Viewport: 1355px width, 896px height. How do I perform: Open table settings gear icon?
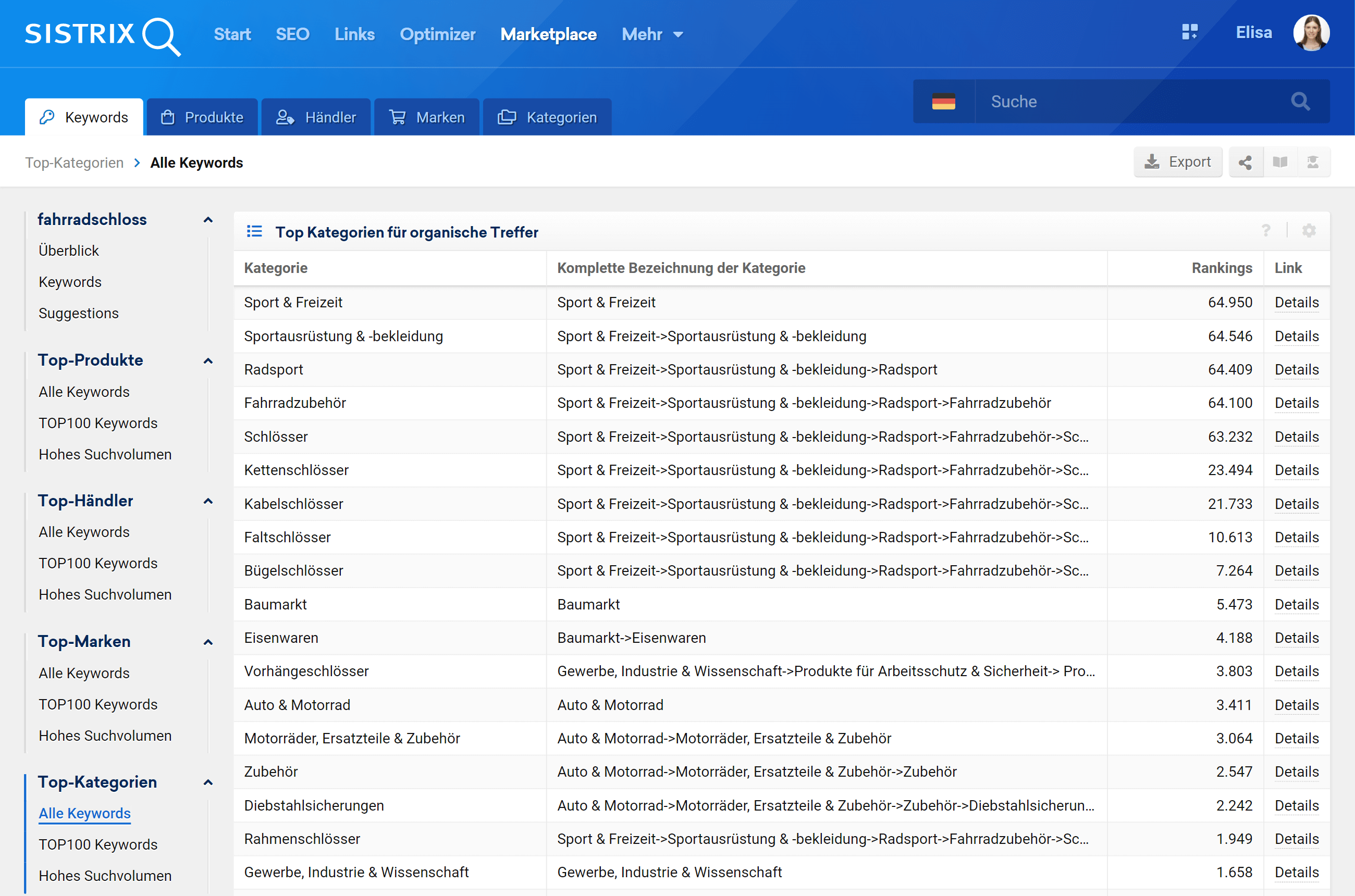(x=1309, y=231)
